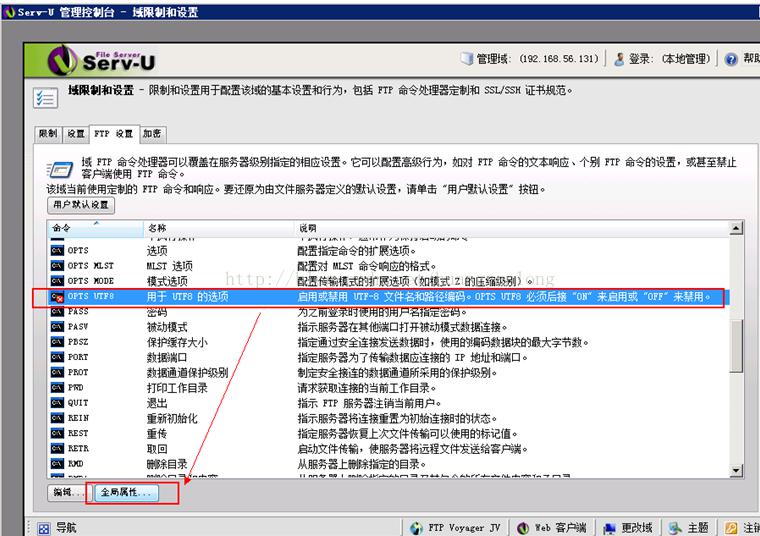The height and width of the screenshot is (536, 760).
Task: Switch to the 限制 tab
Action: pyautogui.click(x=48, y=134)
